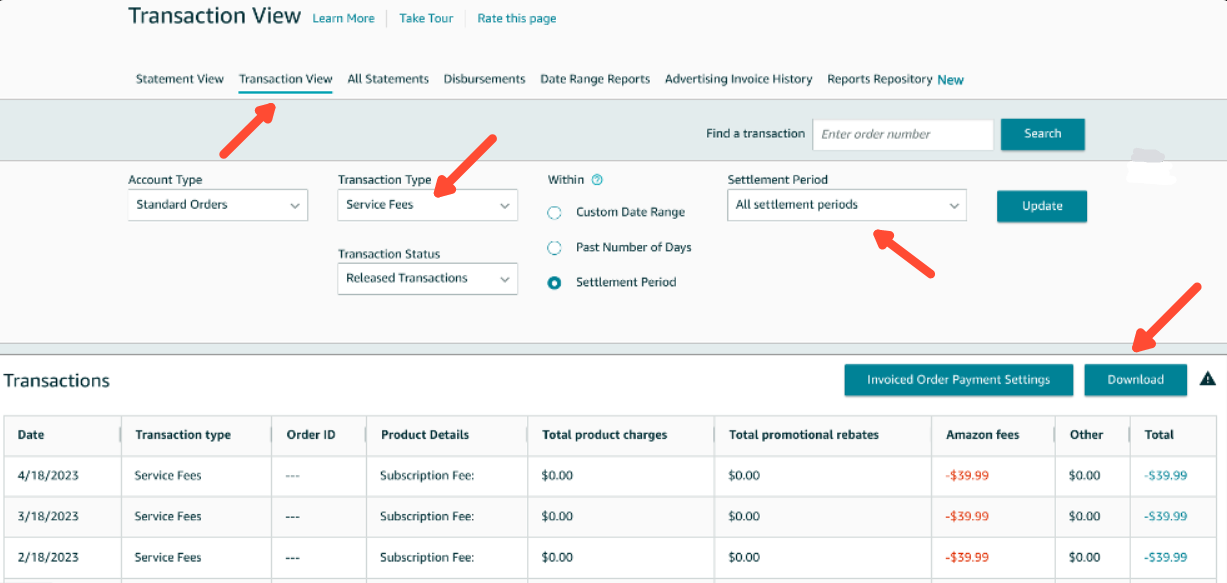Select the Transaction View tab
Screen dimensions: 1227x583
[x=285, y=79]
